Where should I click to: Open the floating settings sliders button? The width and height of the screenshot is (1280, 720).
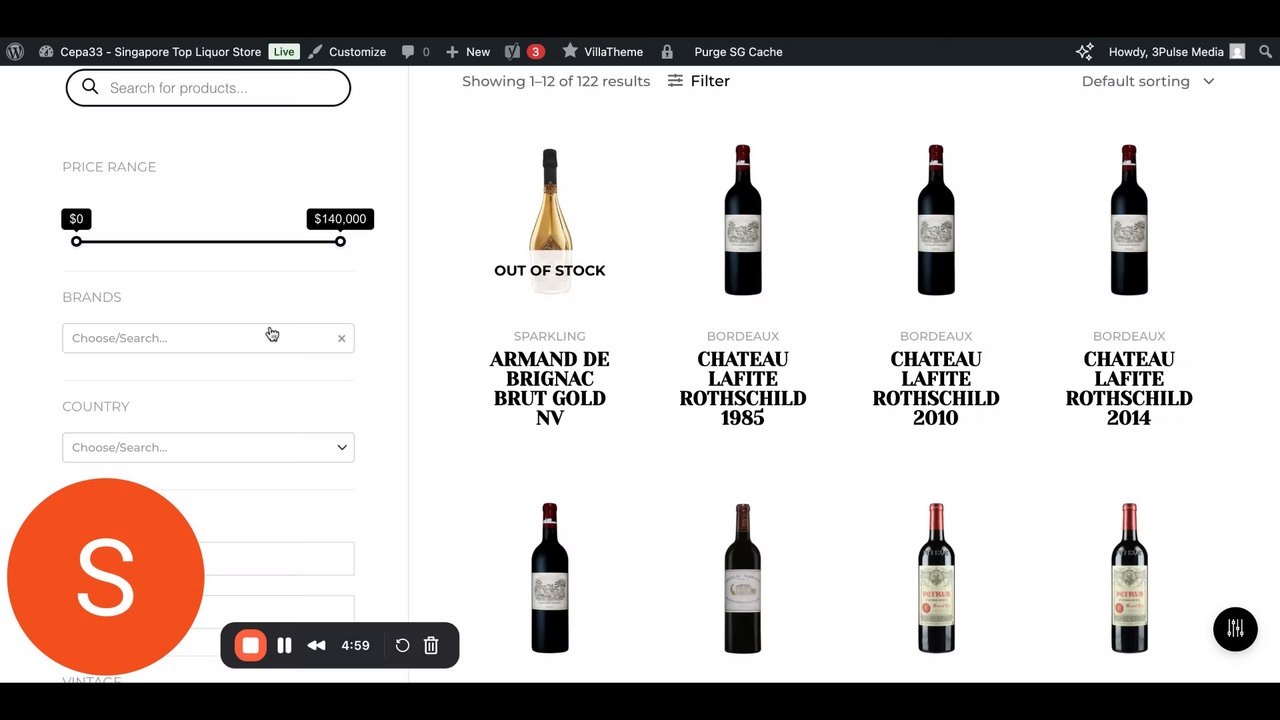point(1235,629)
